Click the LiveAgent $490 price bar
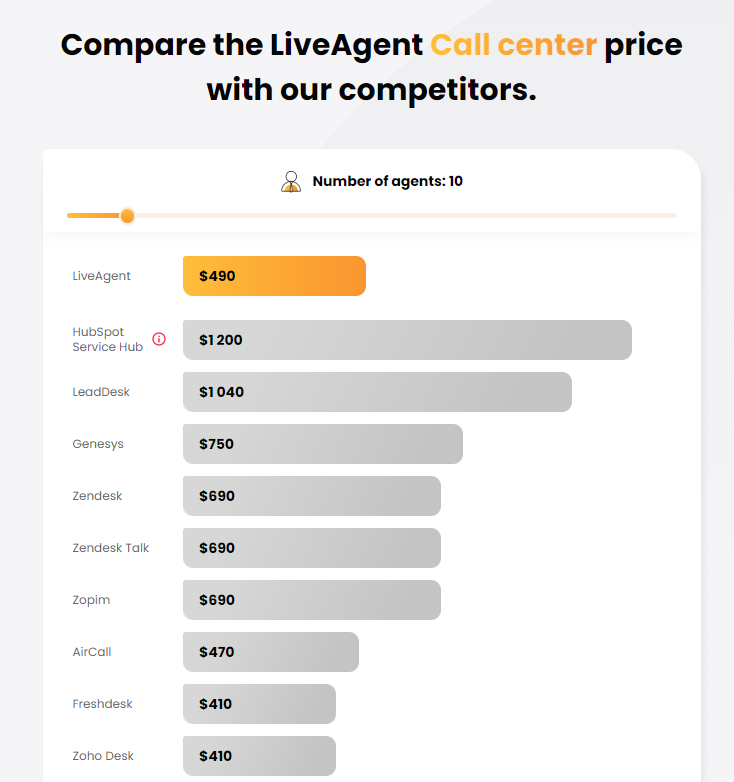734x782 pixels. tap(274, 276)
